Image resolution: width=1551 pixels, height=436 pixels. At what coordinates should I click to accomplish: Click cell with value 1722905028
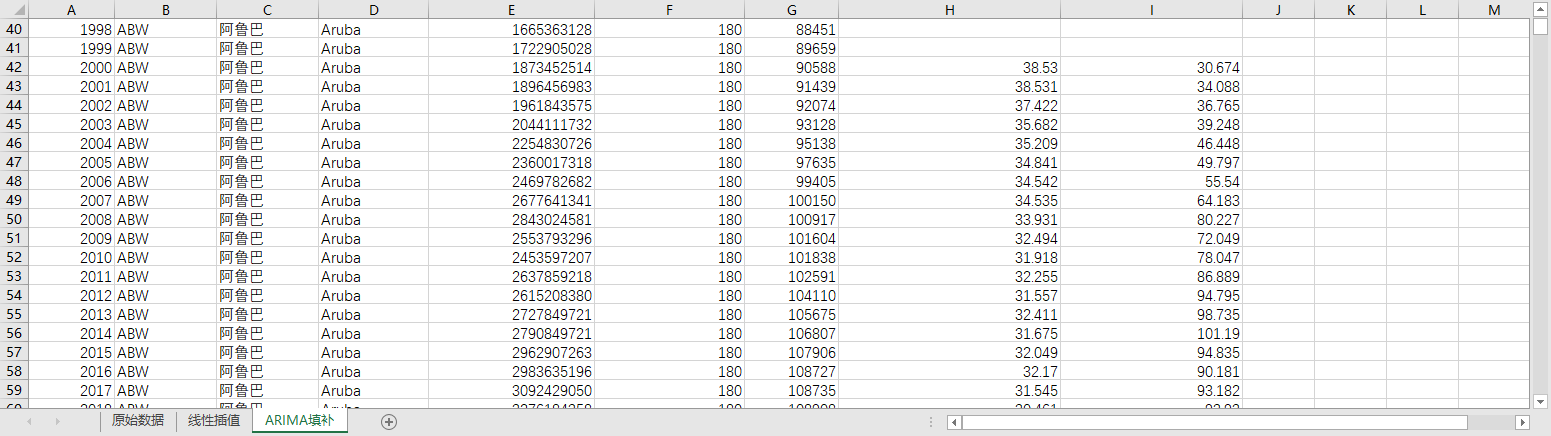[511, 48]
